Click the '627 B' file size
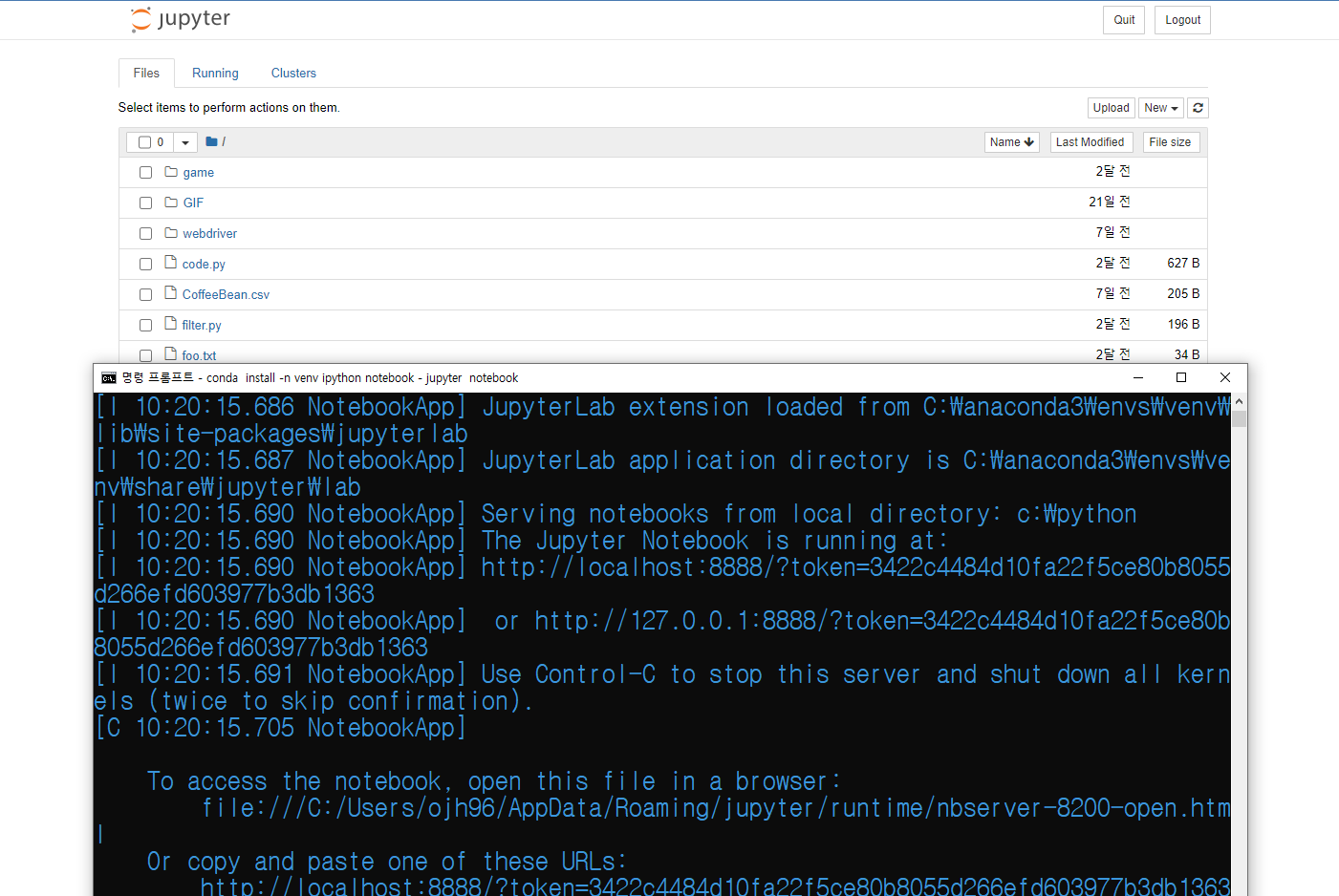1339x896 pixels. tap(1183, 263)
